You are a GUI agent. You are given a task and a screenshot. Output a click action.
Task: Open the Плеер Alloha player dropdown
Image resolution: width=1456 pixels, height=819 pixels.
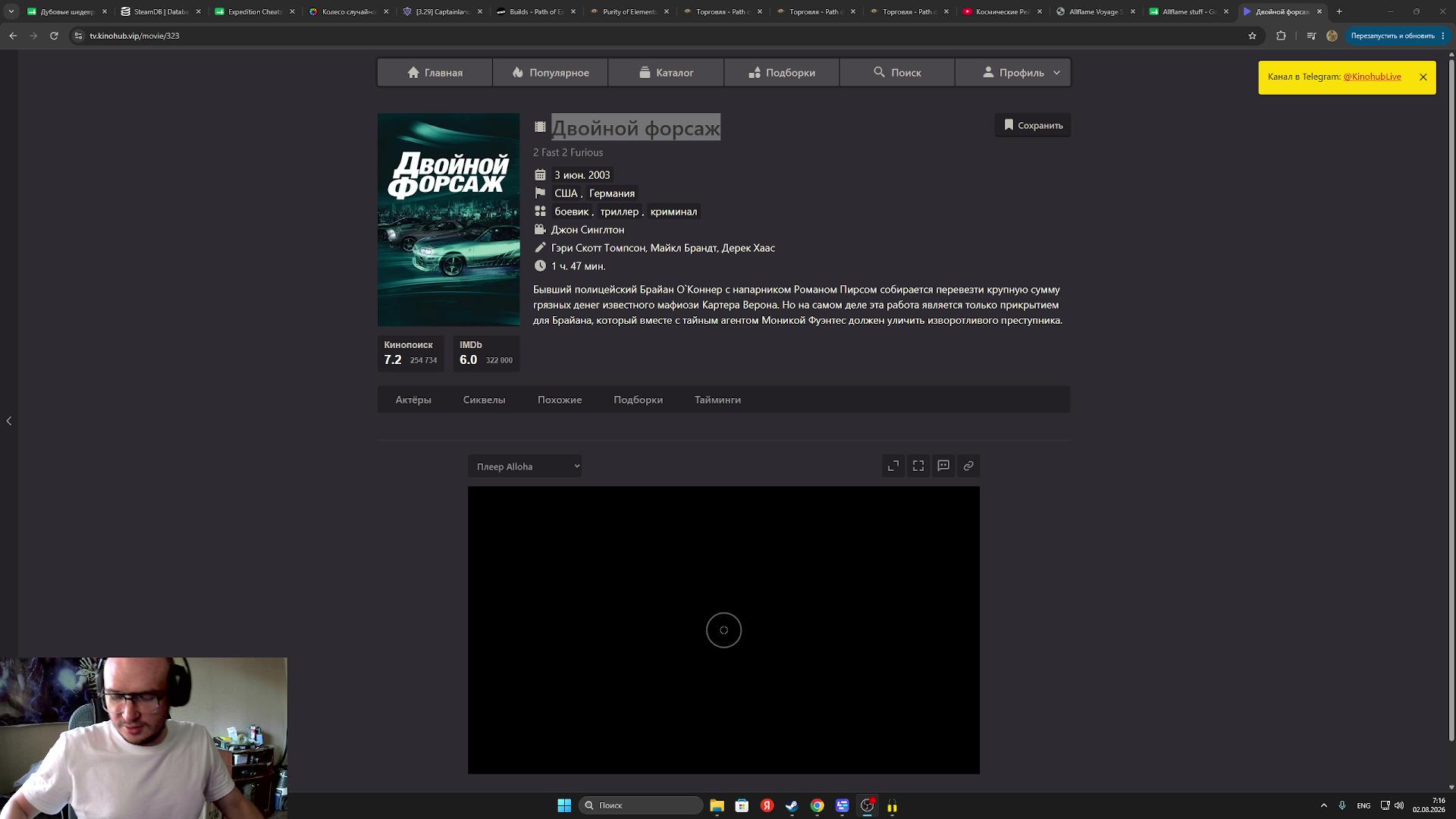point(525,466)
